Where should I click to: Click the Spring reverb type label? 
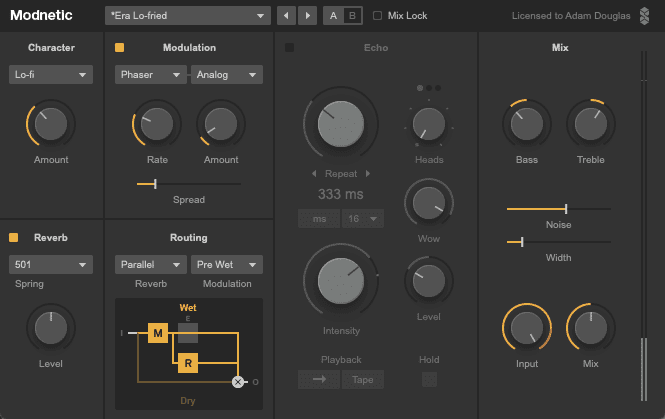[29, 284]
